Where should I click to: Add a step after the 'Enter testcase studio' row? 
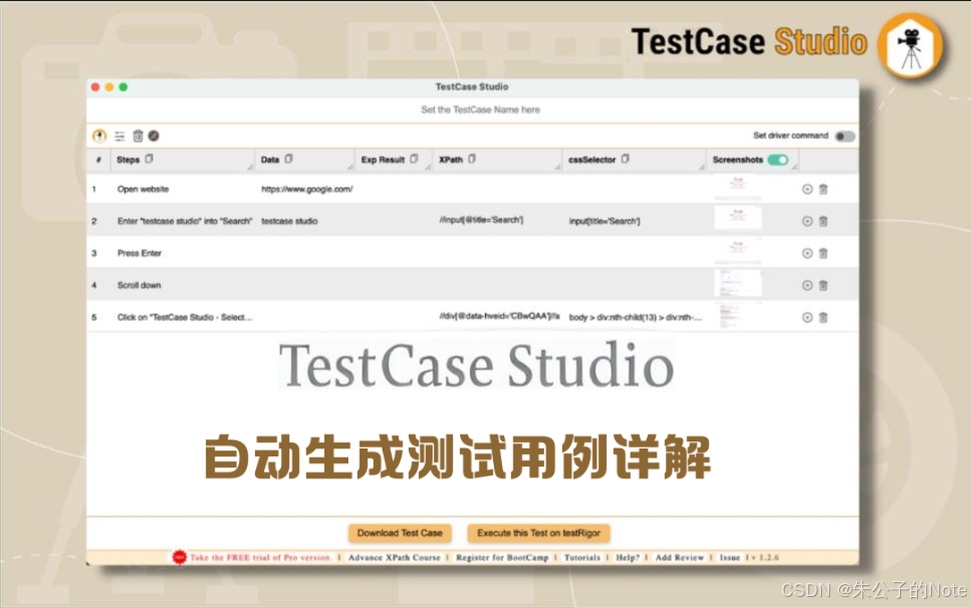pyautogui.click(x=807, y=221)
